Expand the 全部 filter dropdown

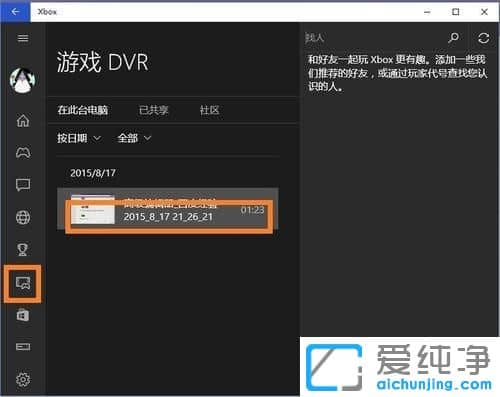click(x=134, y=138)
